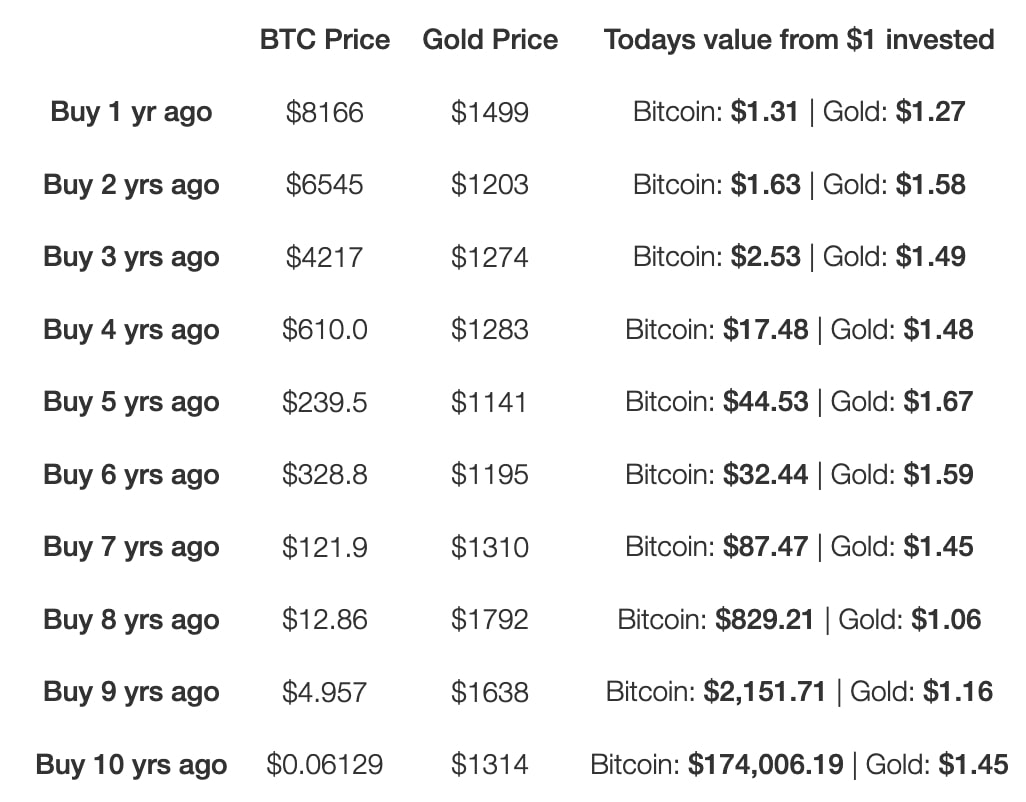Click the Gold Price column header
The height and width of the screenshot is (802, 1026).
coord(490,40)
